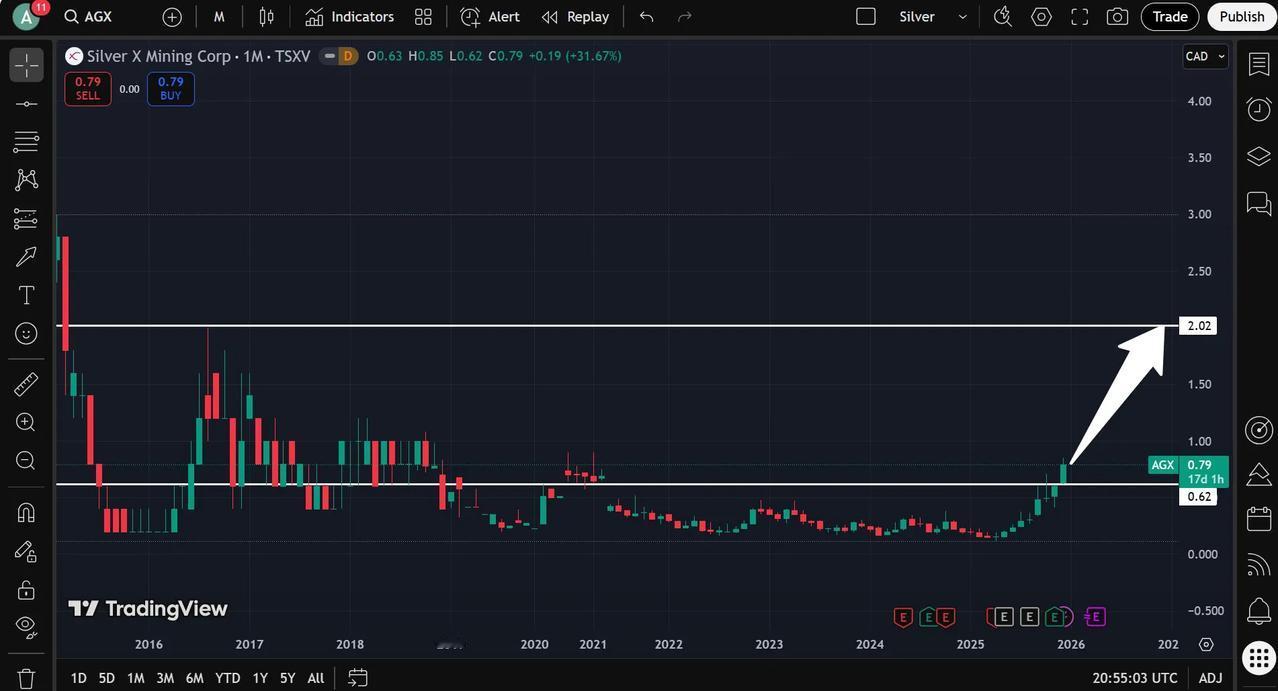Click the Trade button
This screenshot has height=691, width=1278.
click(x=1170, y=17)
